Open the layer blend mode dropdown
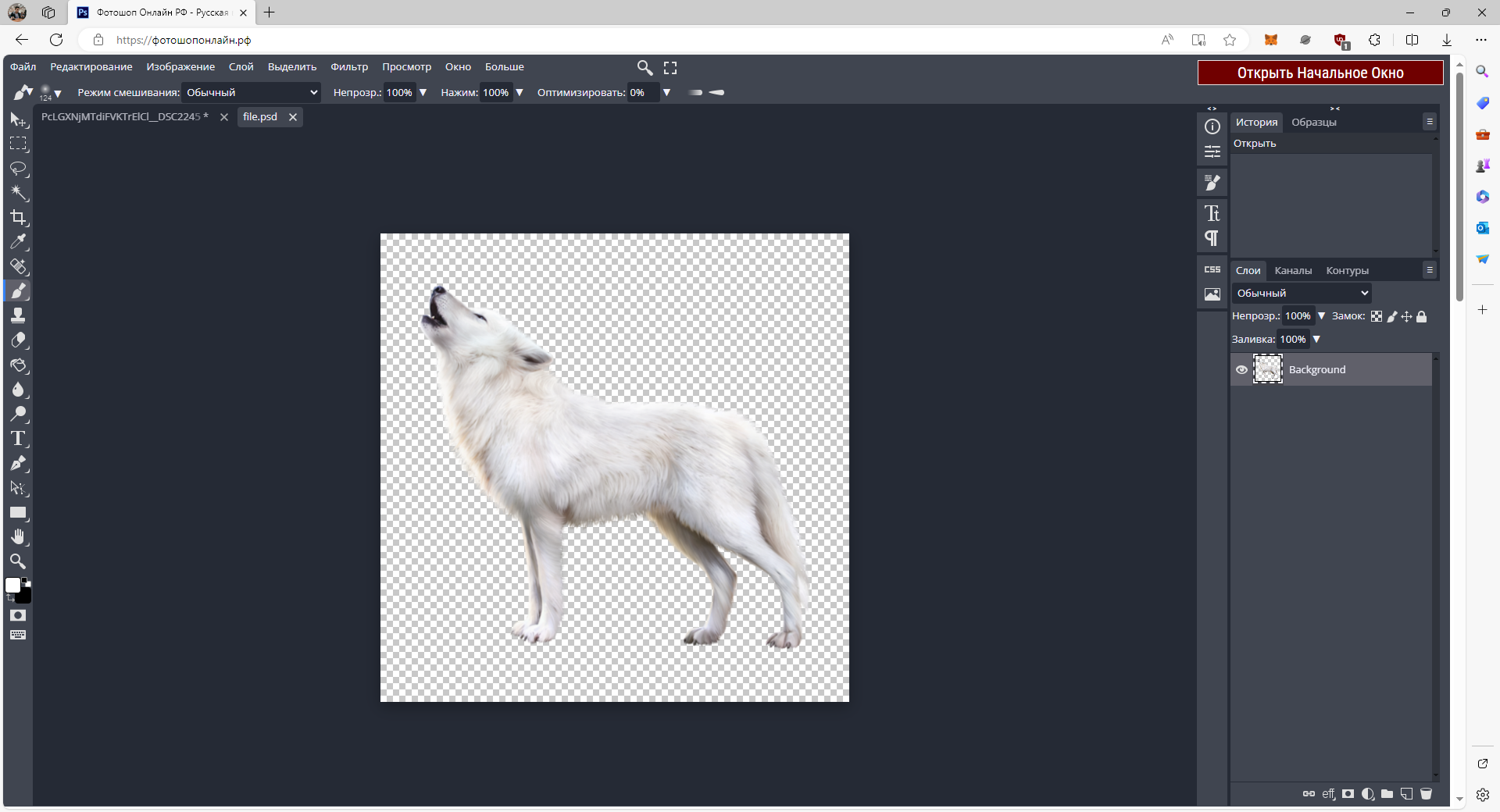The width and height of the screenshot is (1500, 812). 1302,293
